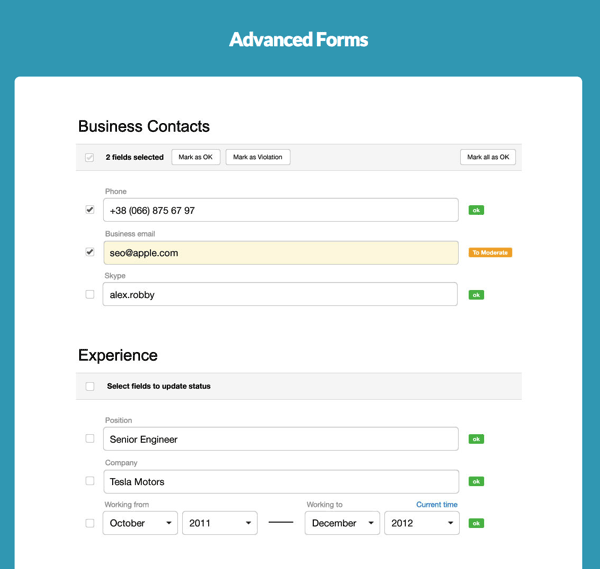Check the Skype field checkbox
Viewport: 600px width, 569px height.
[90, 295]
